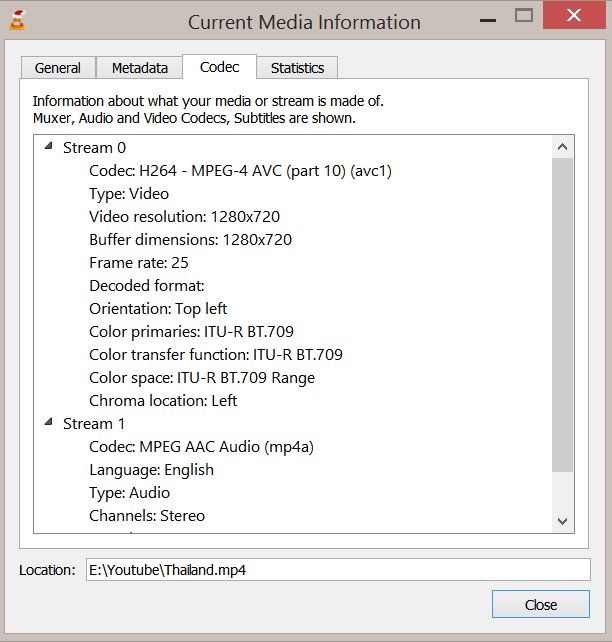Switch to the General tab
Viewport: 612px width, 642px height.
(x=58, y=68)
